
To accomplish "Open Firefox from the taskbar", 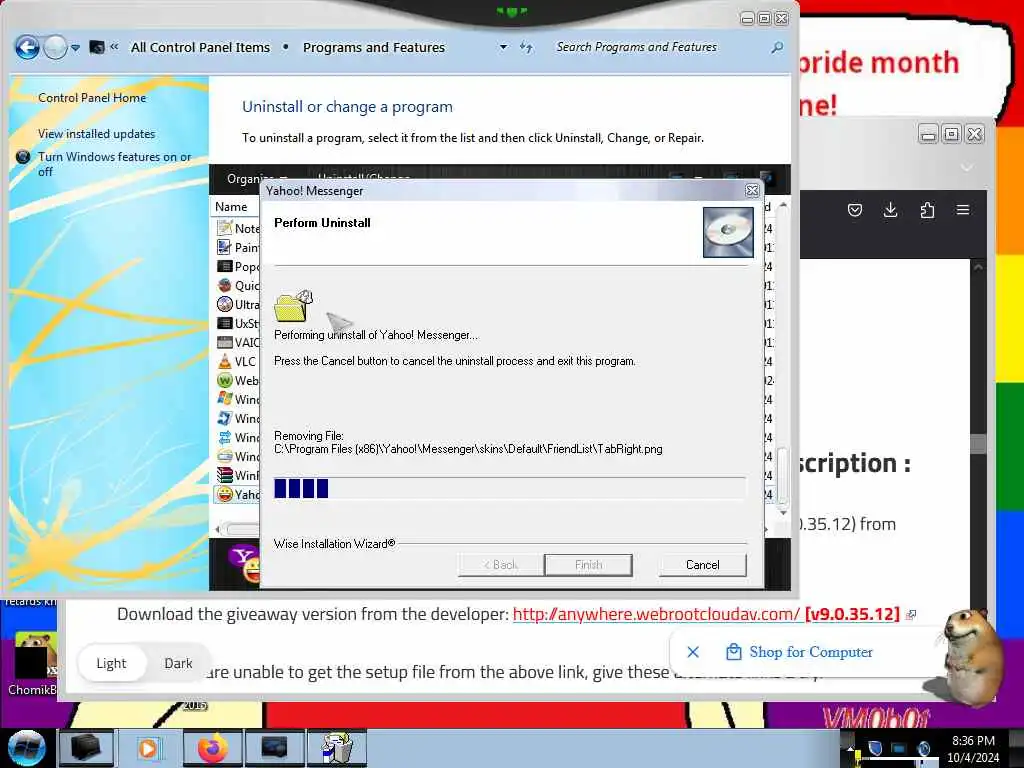I will click(213, 748).
